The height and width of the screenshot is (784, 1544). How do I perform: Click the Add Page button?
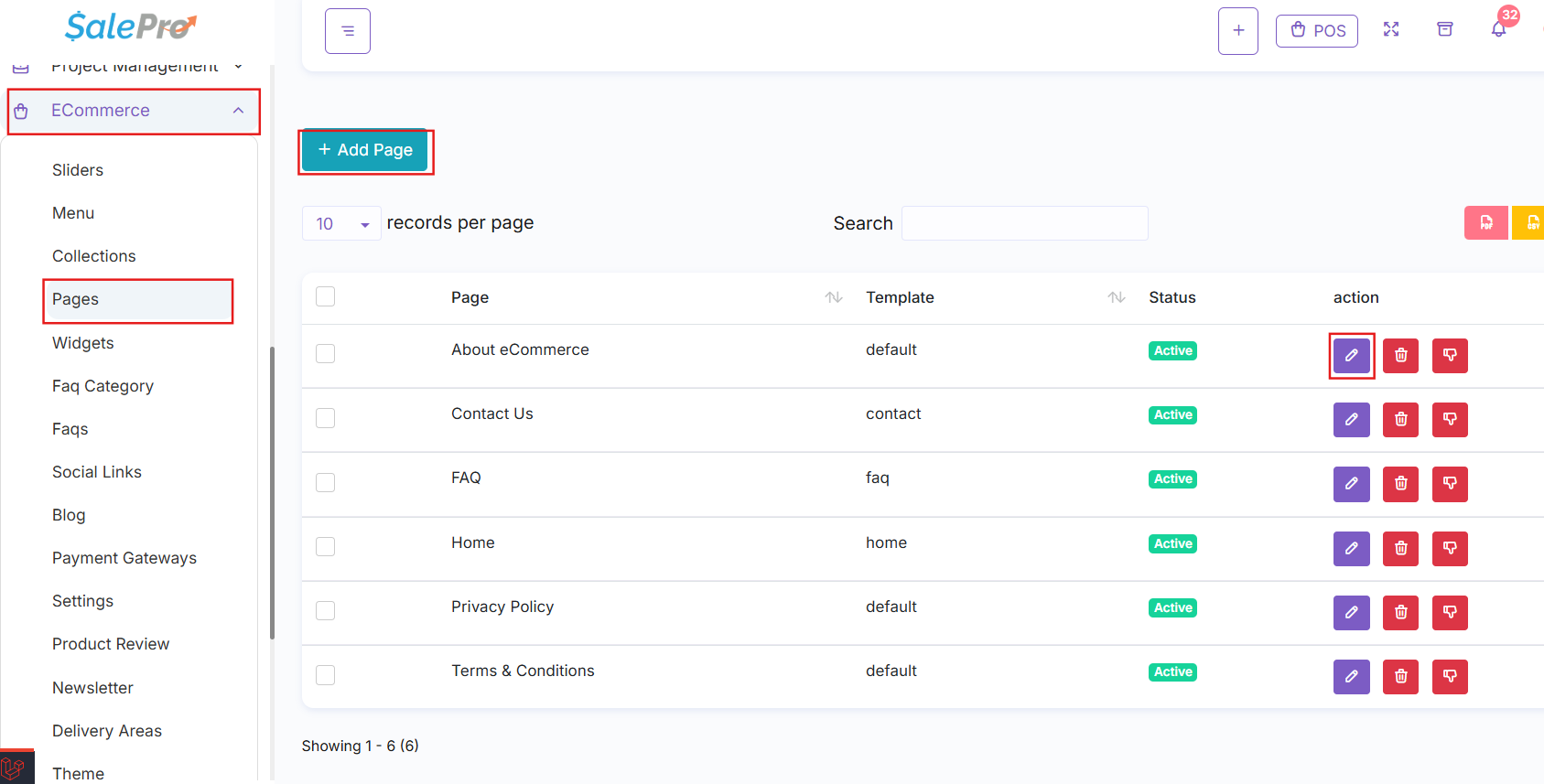[x=365, y=150]
